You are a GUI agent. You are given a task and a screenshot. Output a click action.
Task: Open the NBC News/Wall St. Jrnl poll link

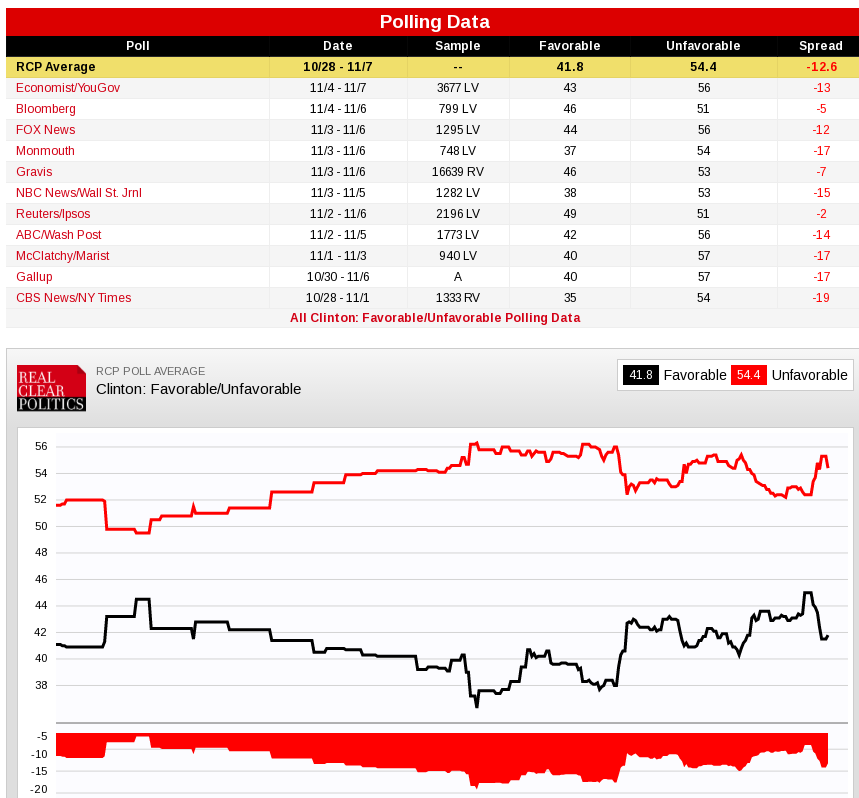[78, 193]
